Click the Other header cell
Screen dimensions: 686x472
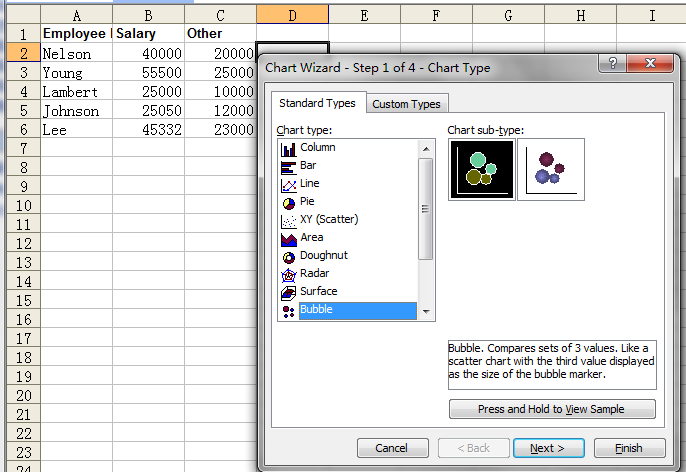pyautogui.click(x=220, y=34)
